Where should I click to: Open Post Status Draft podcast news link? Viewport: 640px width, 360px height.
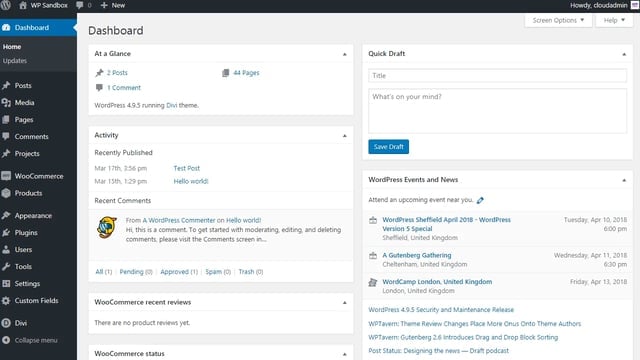coord(438,351)
